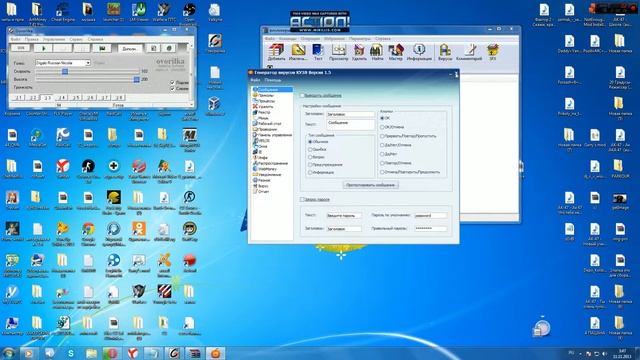The image size is (640, 360).
Task: Open the voice dropdown in Govorilka
Action: tap(88, 63)
